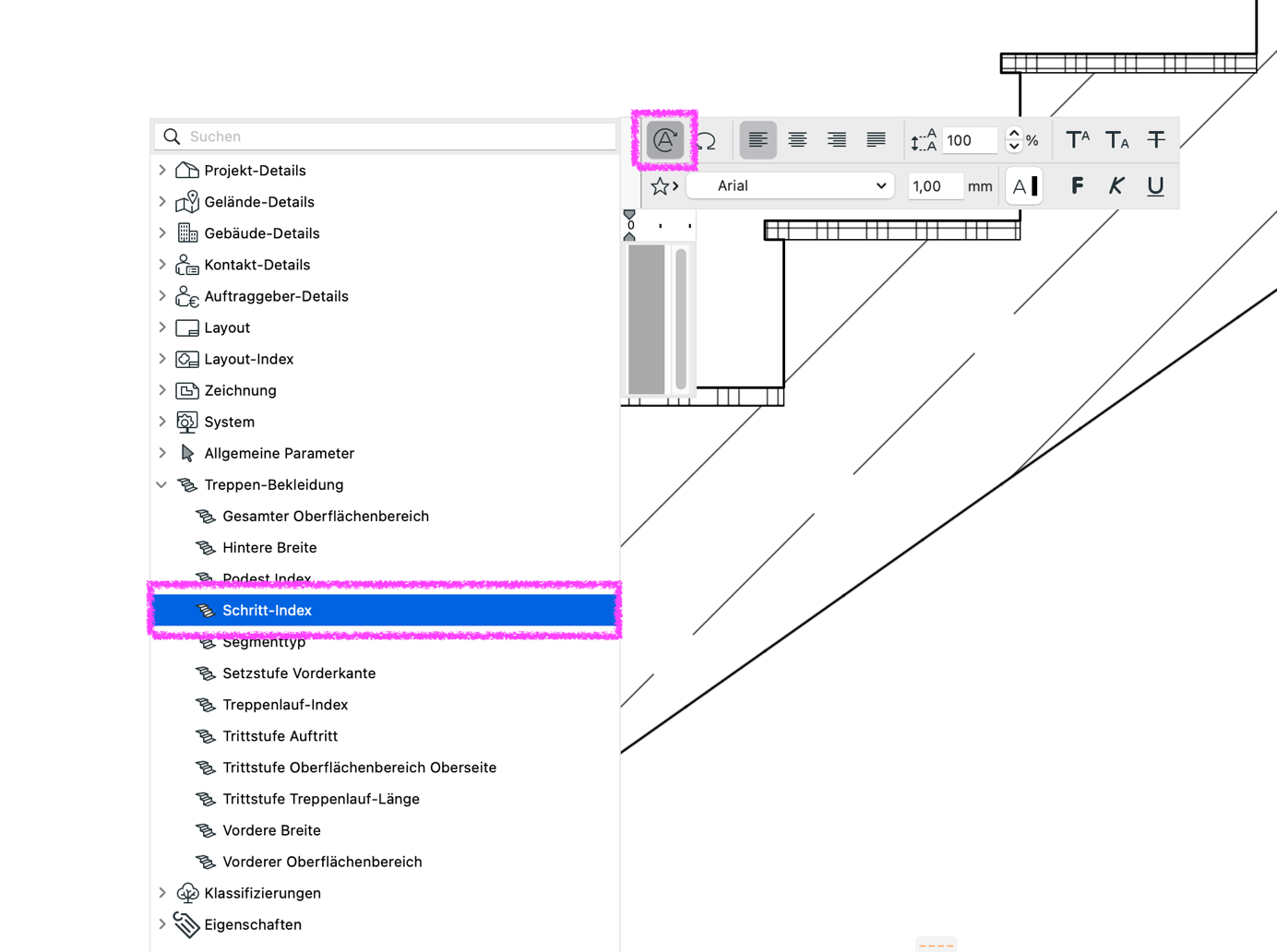1277x952 pixels.
Task: Select Vorderer Oberflächenbereich entry
Action: click(x=322, y=862)
